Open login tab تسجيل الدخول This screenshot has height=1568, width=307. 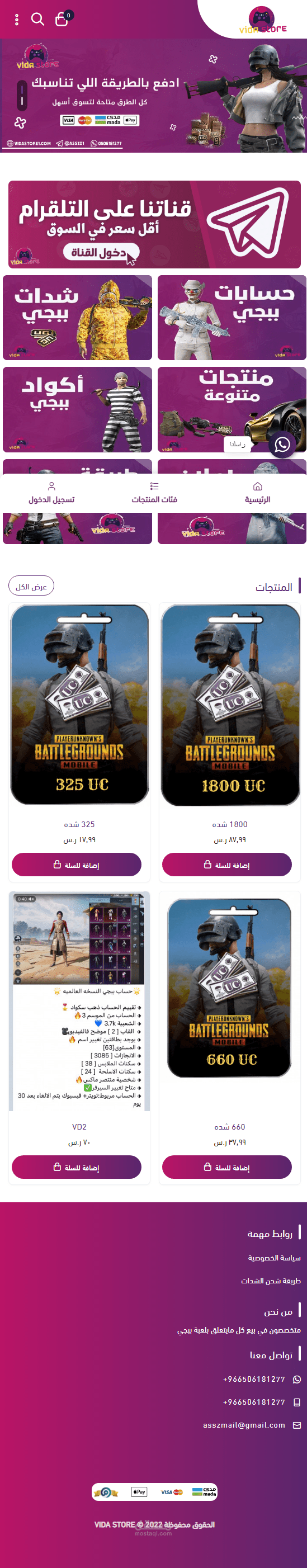point(52,493)
